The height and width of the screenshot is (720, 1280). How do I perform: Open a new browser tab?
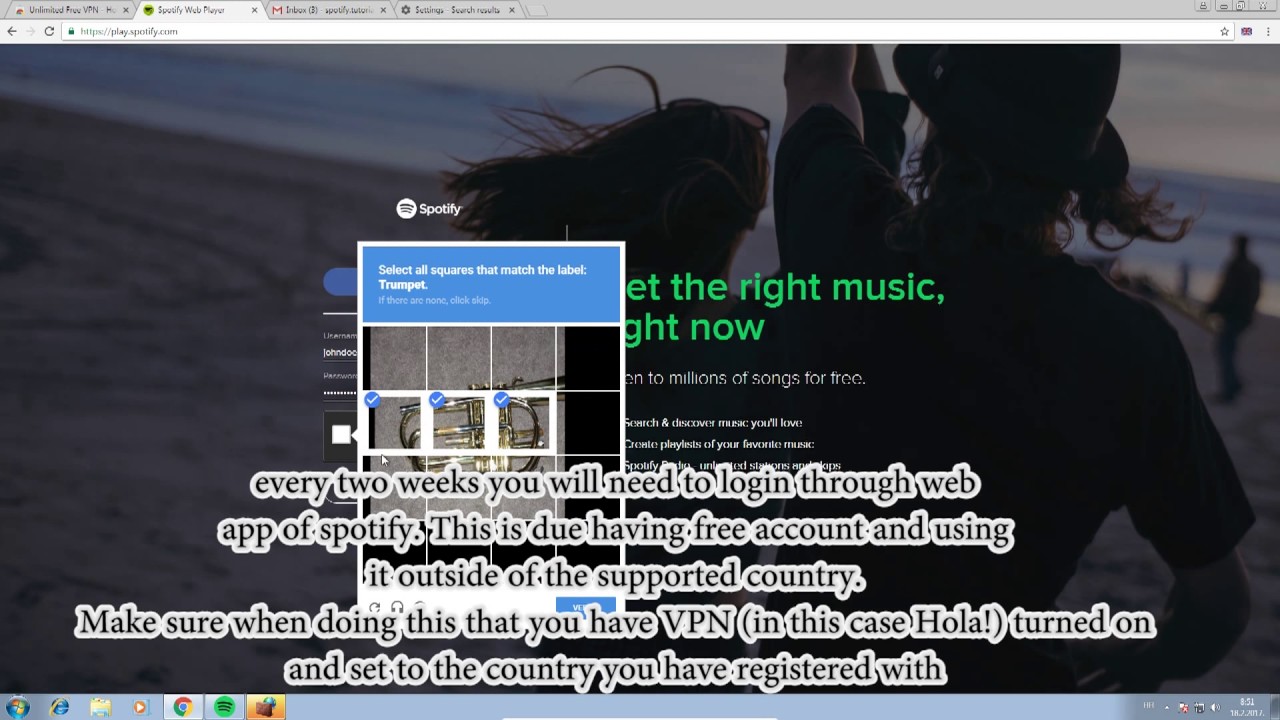click(x=537, y=10)
